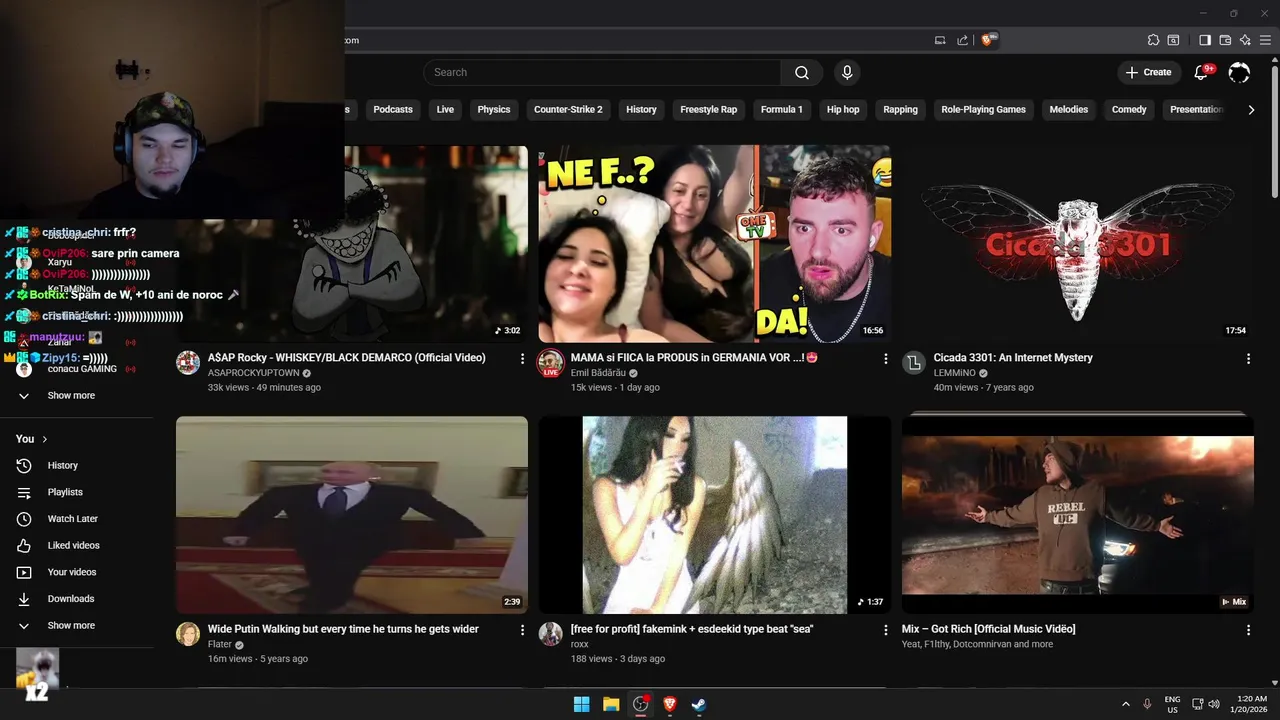Start voice search with the microphone icon
1280x720 pixels.
[x=847, y=72]
